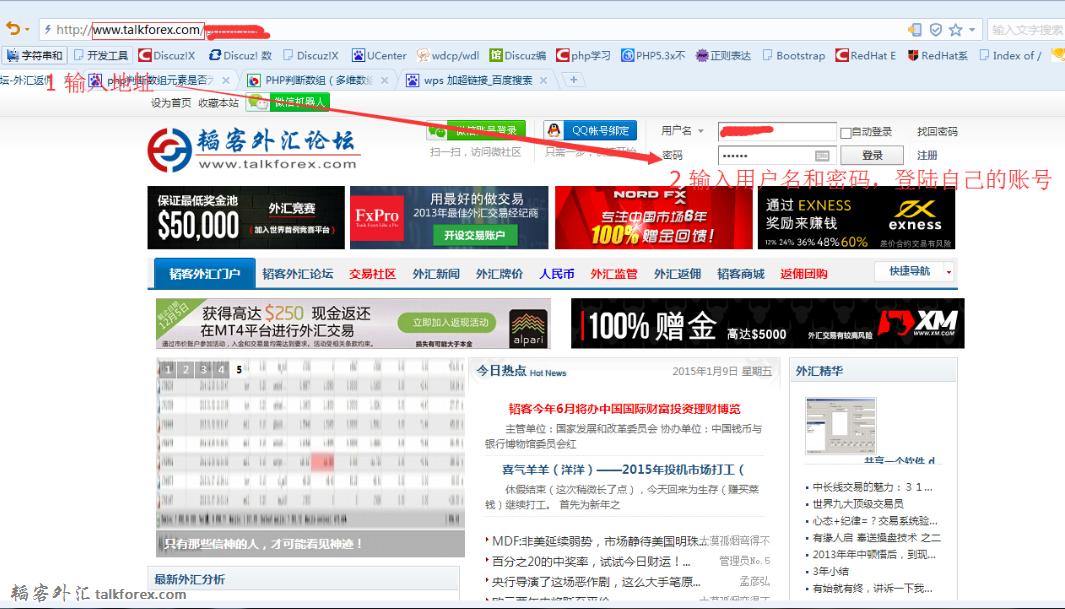This screenshot has width=1065, height=609.
Task: Select slide number 3 in slideshow
Action: 203,369
